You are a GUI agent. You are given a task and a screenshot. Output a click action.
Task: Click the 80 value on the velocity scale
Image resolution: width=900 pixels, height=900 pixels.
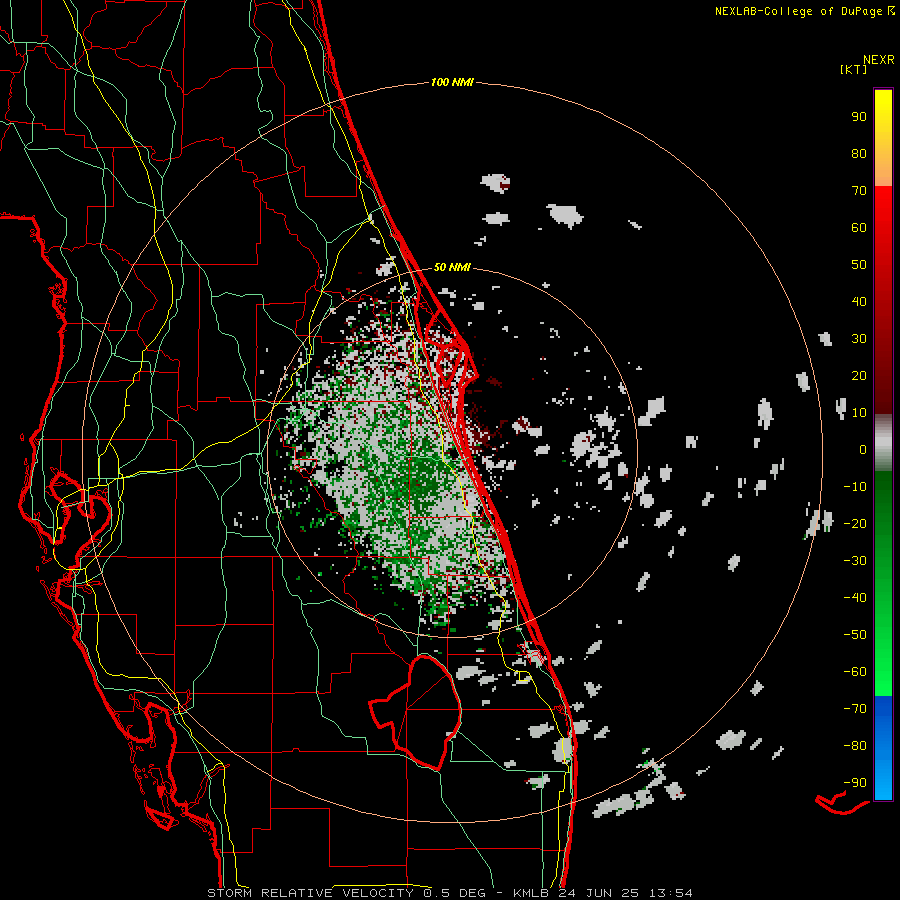(x=859, y=153)
